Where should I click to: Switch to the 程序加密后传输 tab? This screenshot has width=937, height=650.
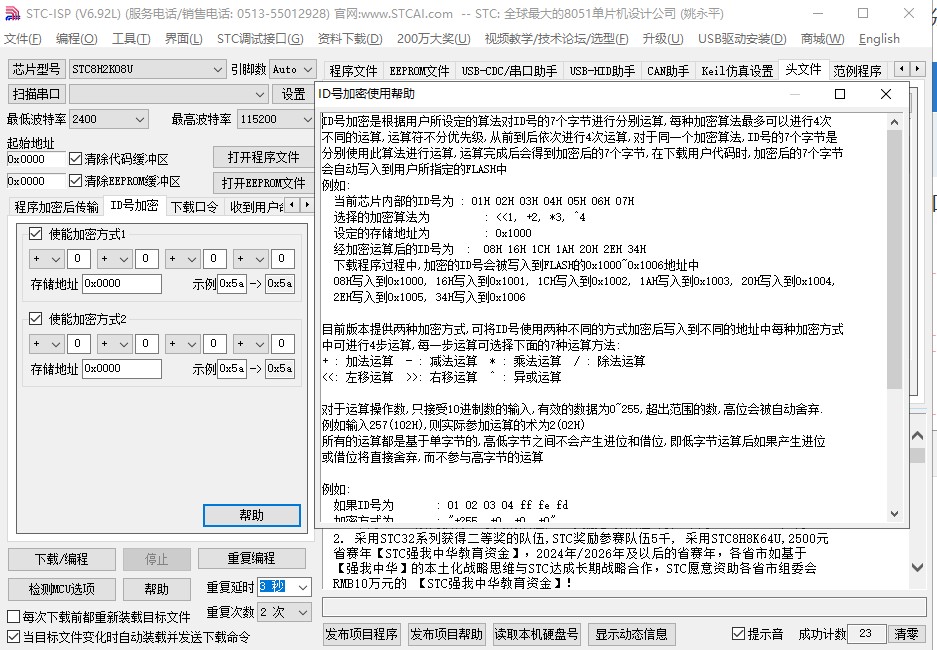(56, 207)
